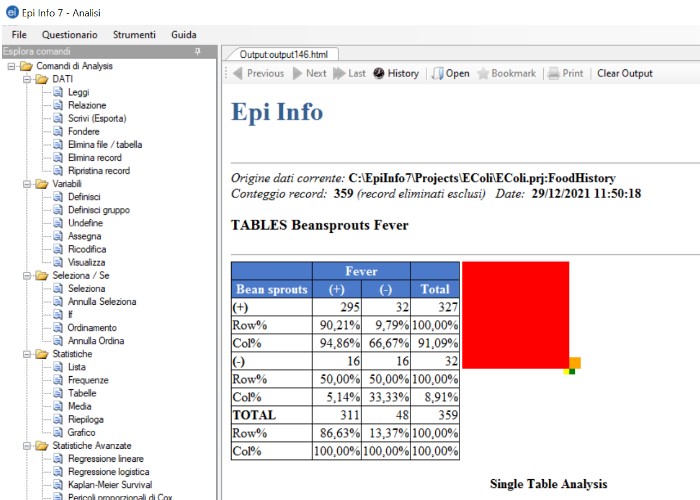Click the Annulla Ordina command icon
Screen dimensions: 700x500
click(58, 341)
